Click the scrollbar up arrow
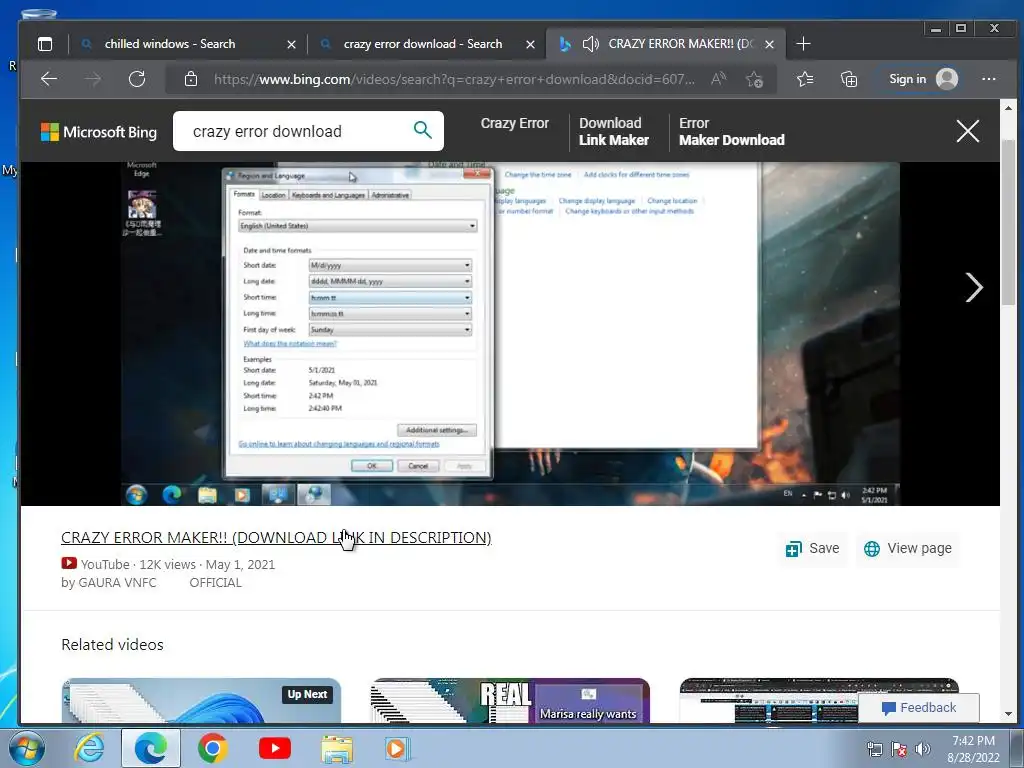 point(1008,108)
